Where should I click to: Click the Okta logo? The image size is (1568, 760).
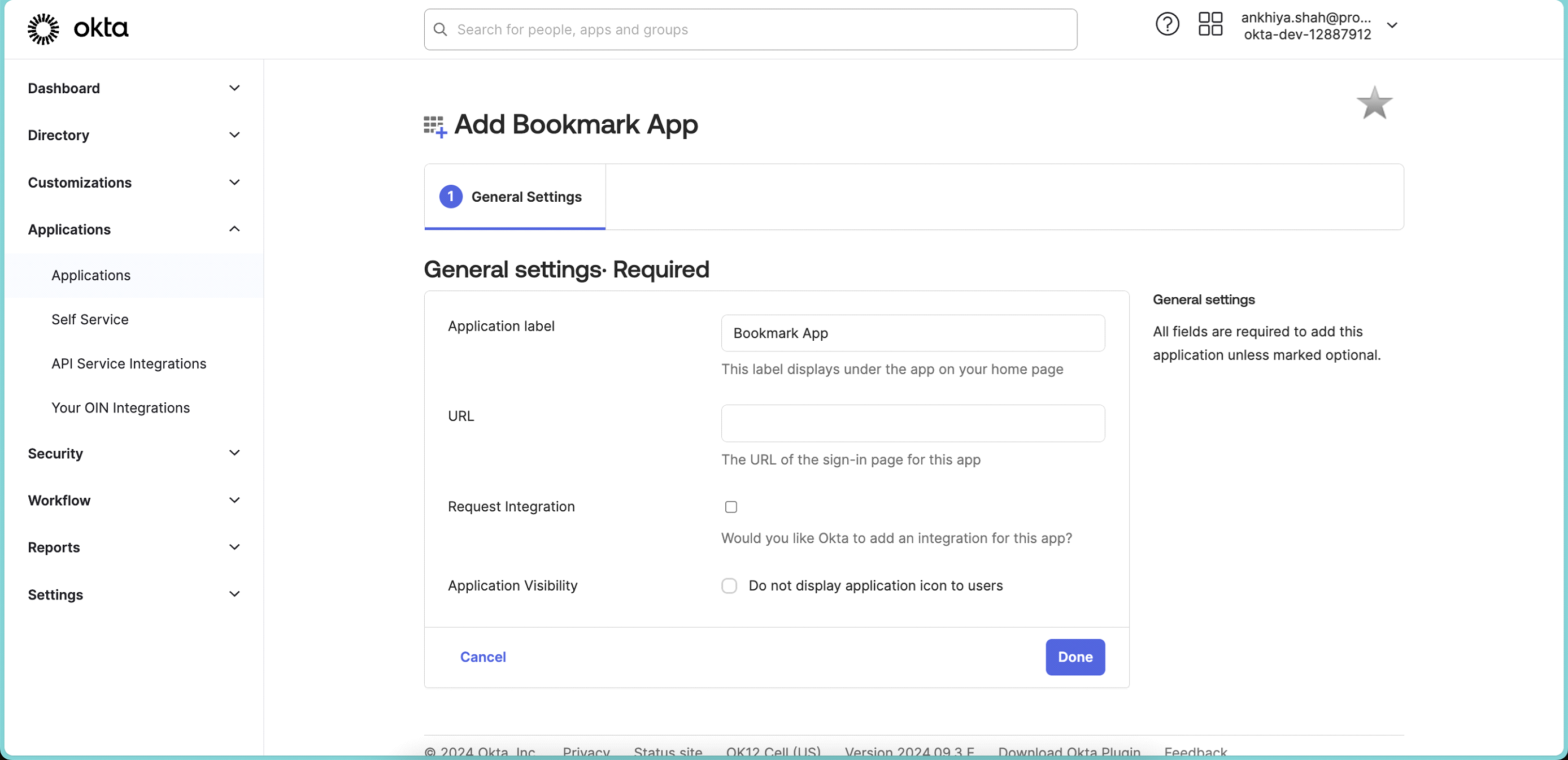[x=78, y=28]
